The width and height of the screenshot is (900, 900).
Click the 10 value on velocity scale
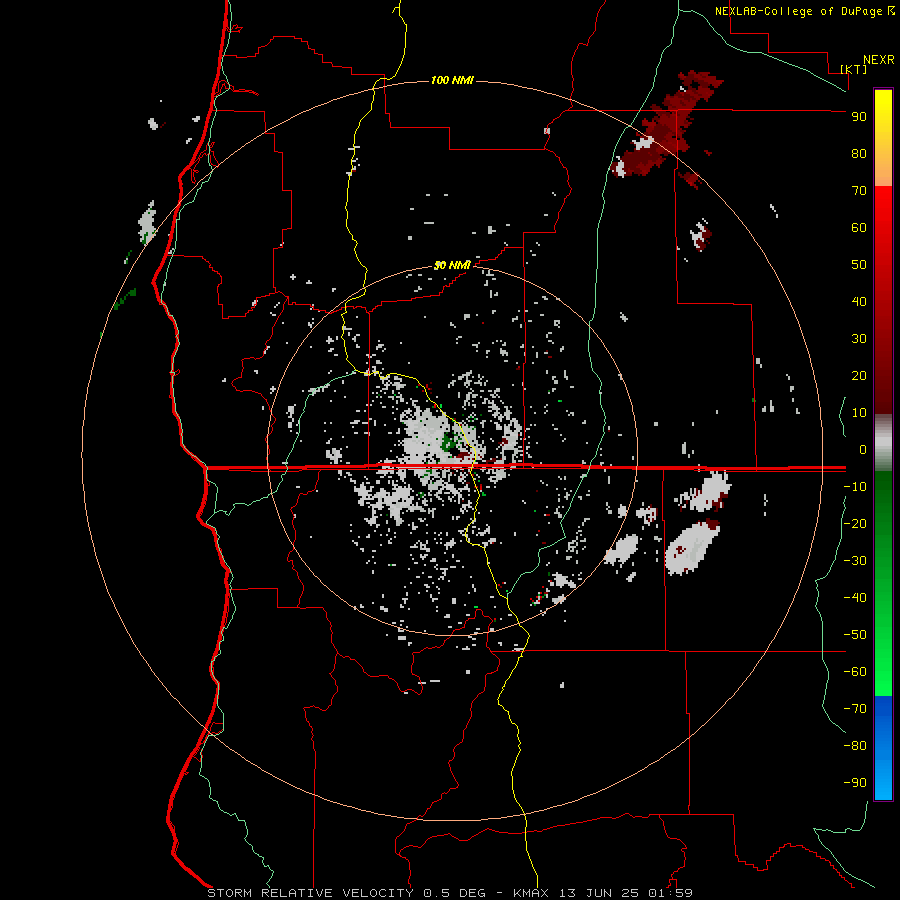[x=859, y=413]
